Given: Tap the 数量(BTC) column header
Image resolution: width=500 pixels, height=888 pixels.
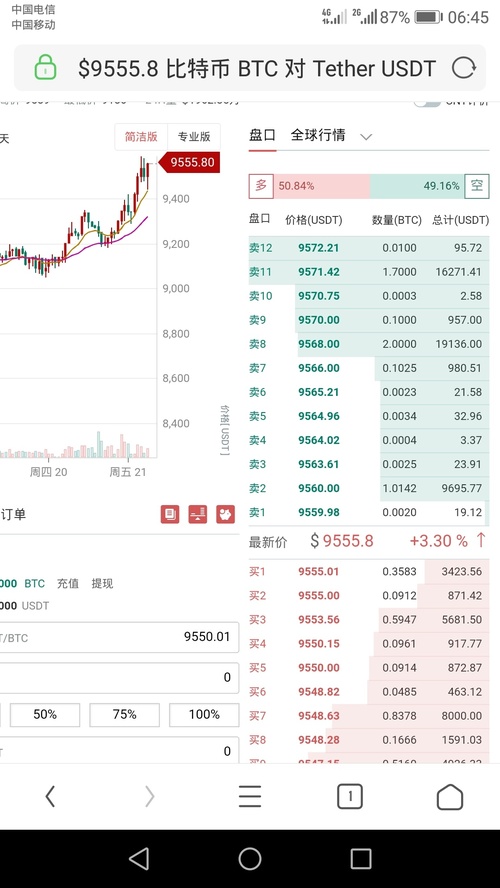Looking at the screenshot, I should coord(396,220).
